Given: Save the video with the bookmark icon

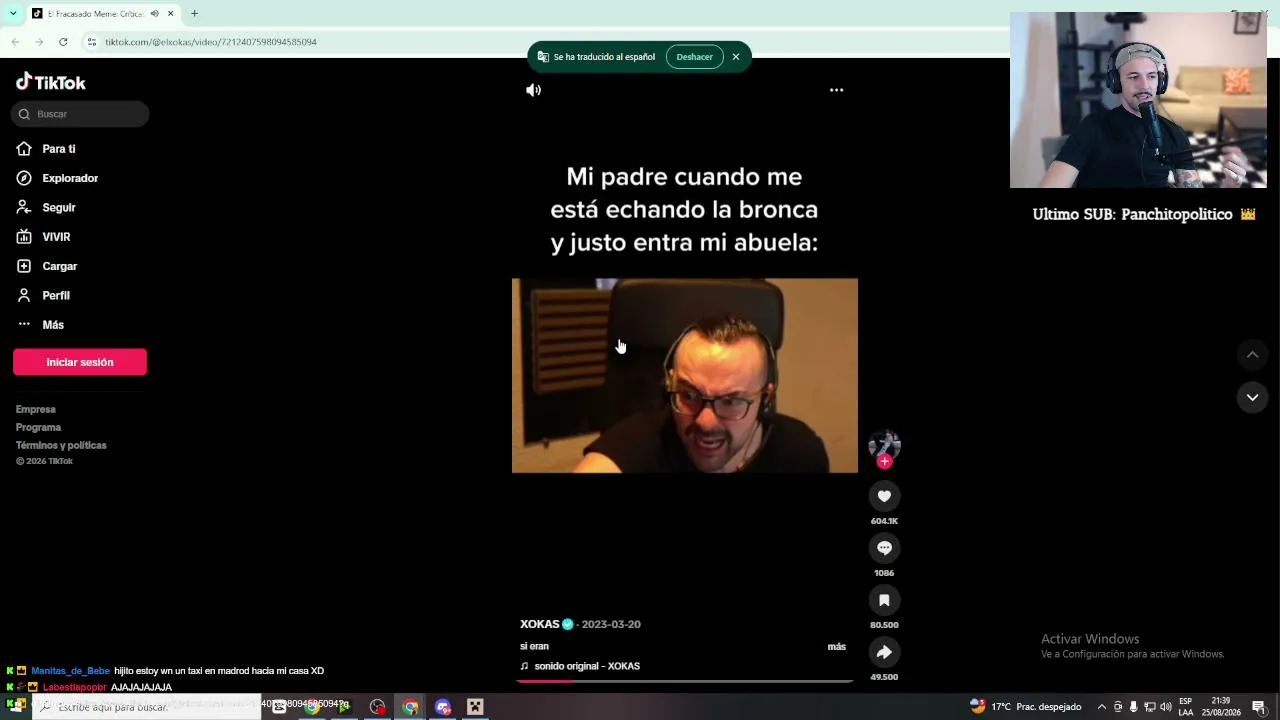Looking at the screenshot, I should coord(884,600).
